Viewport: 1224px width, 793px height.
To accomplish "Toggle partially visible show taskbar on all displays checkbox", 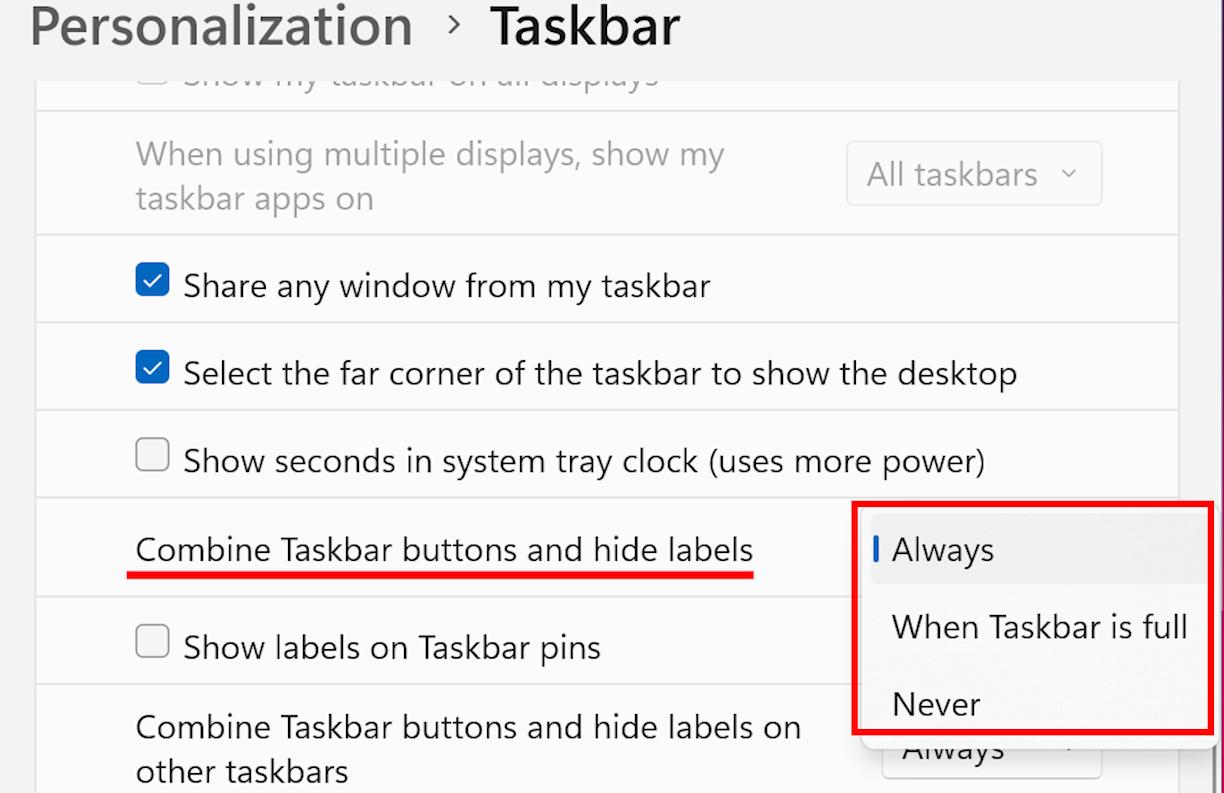I will pyautogui.click(x=152, y=78).
